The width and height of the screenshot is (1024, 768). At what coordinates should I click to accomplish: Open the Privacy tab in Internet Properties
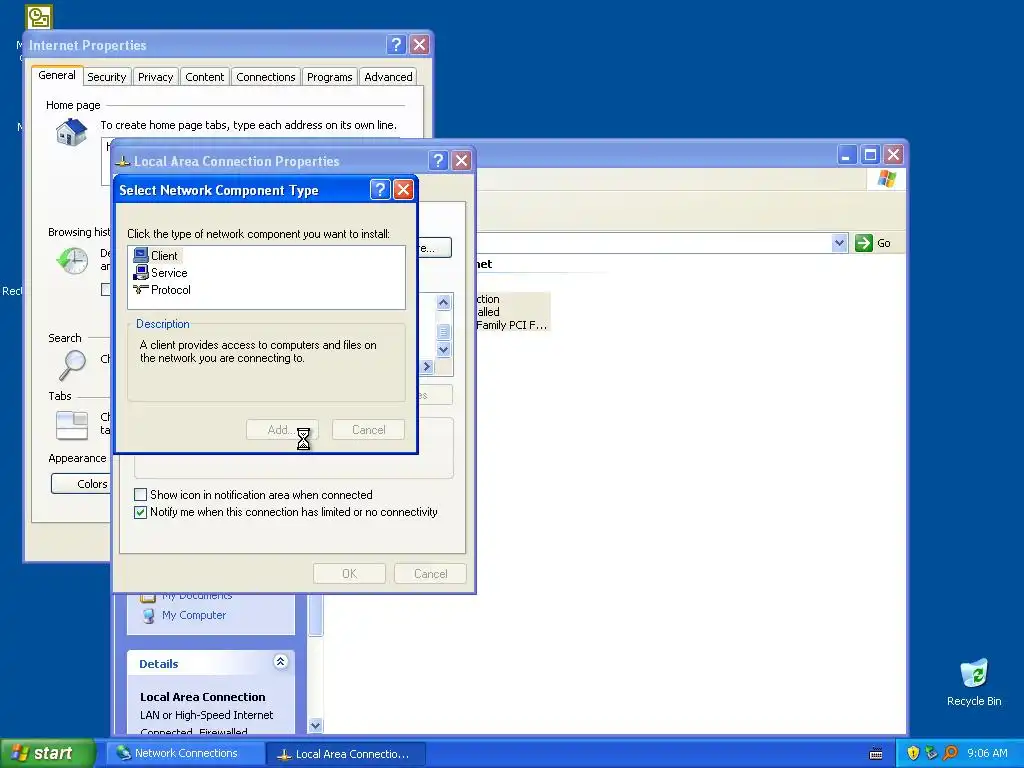[155, 77]
